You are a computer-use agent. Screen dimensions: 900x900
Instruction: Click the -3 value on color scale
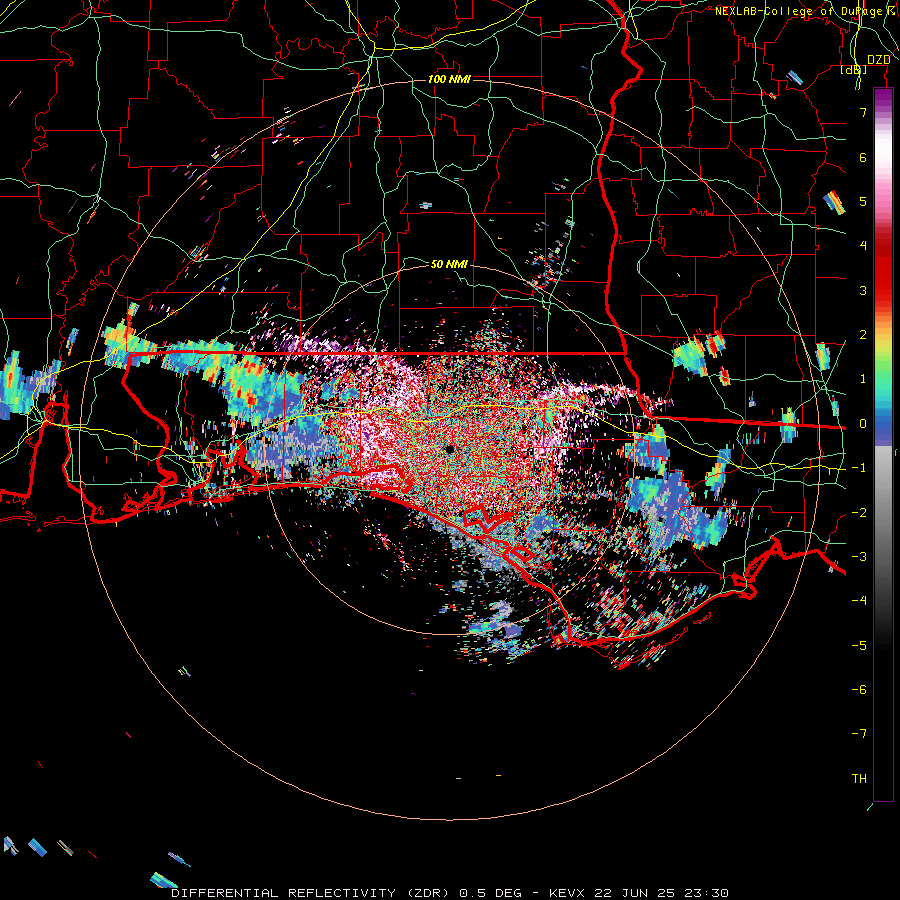click(x=859, y=557)
